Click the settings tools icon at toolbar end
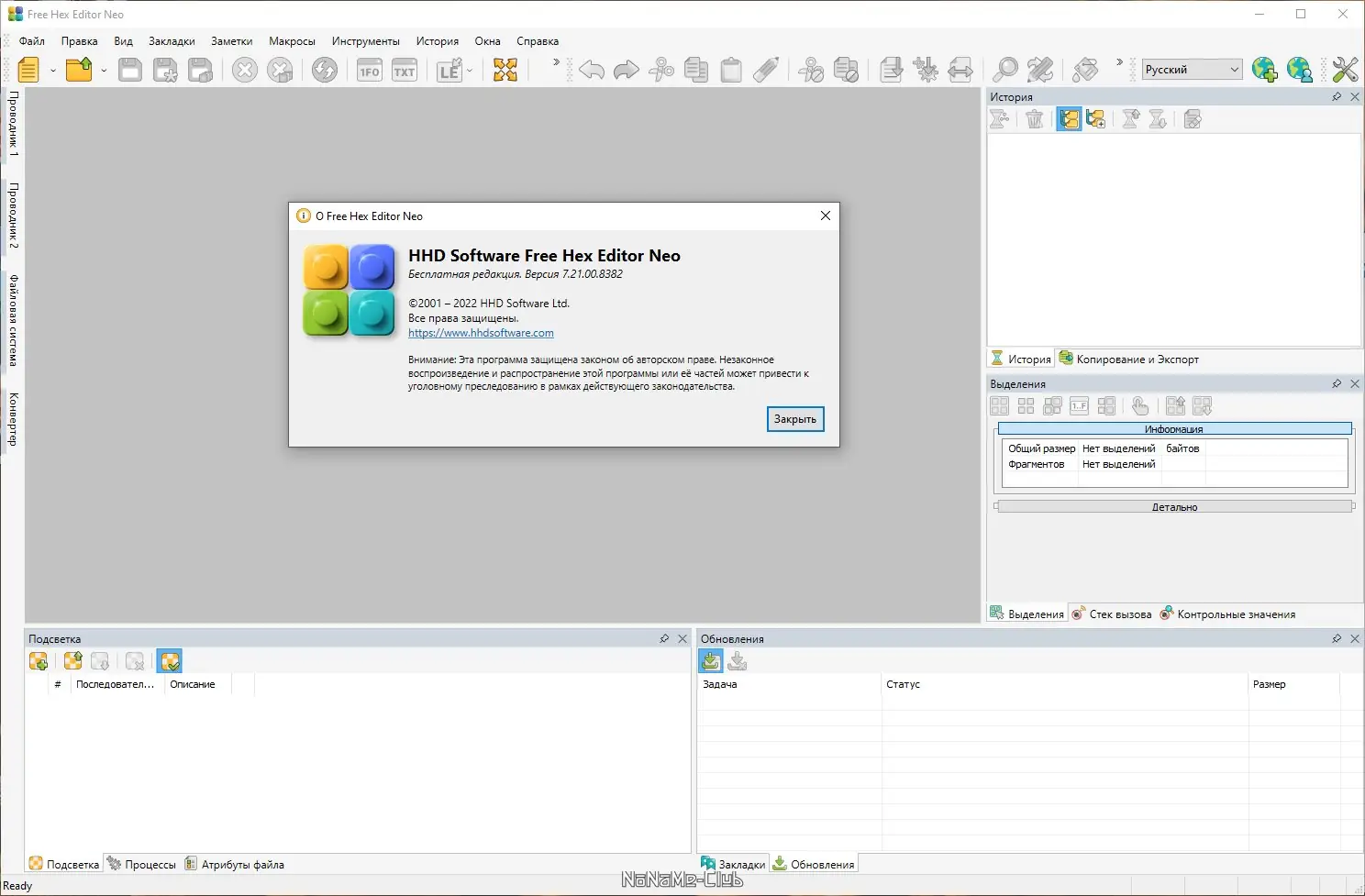Image resolution: width=1365 pixels, height=896 pixels. point(1345,70)
